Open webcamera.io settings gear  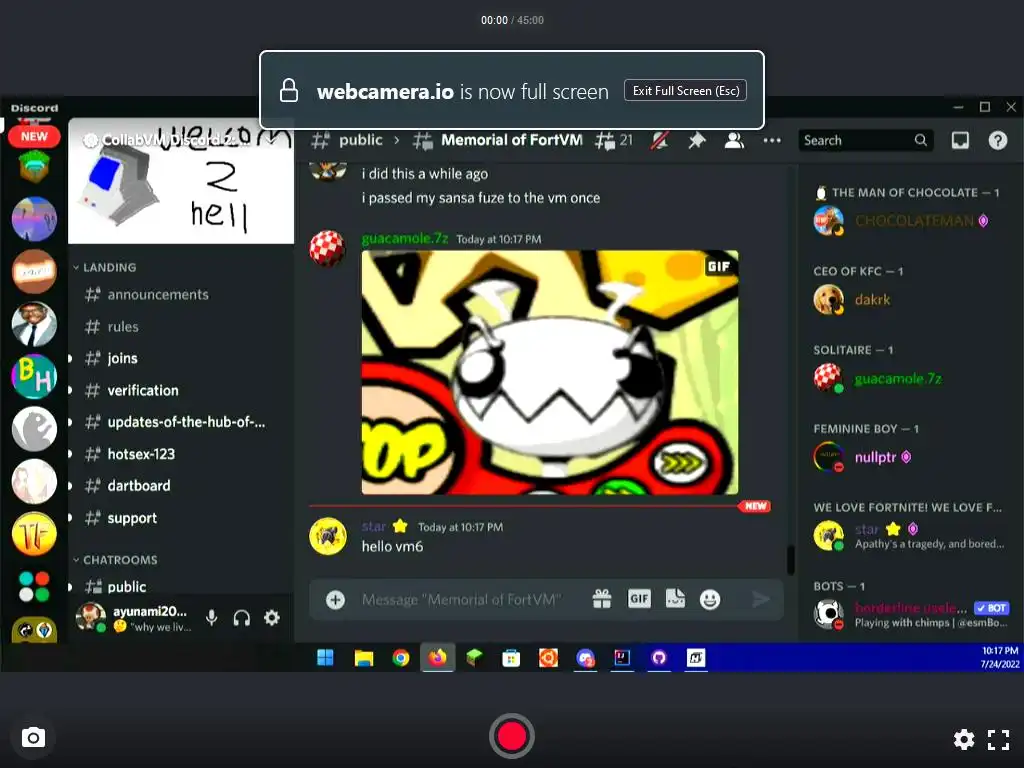click(964, 739)
